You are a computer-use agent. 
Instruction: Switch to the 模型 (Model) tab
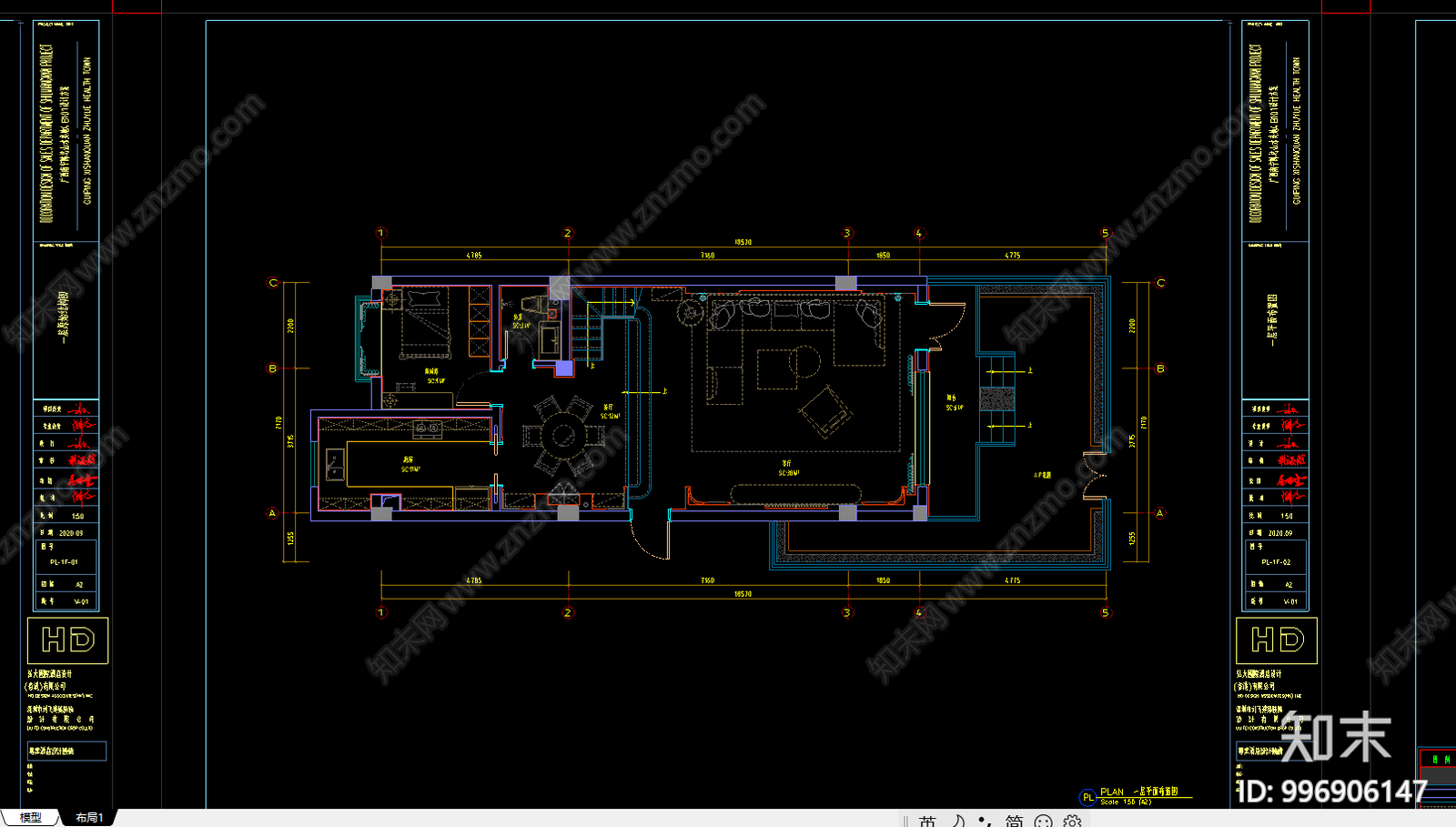pos(30,818)
